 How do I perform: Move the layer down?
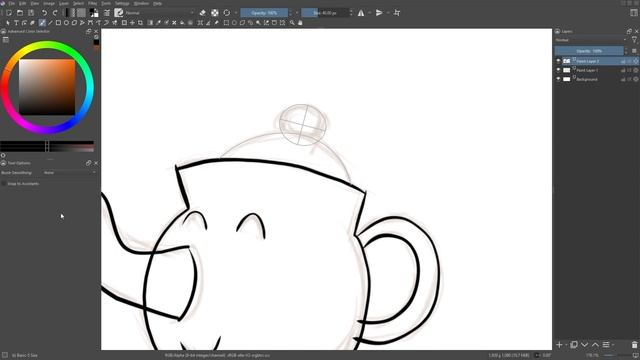pos(584,345)
